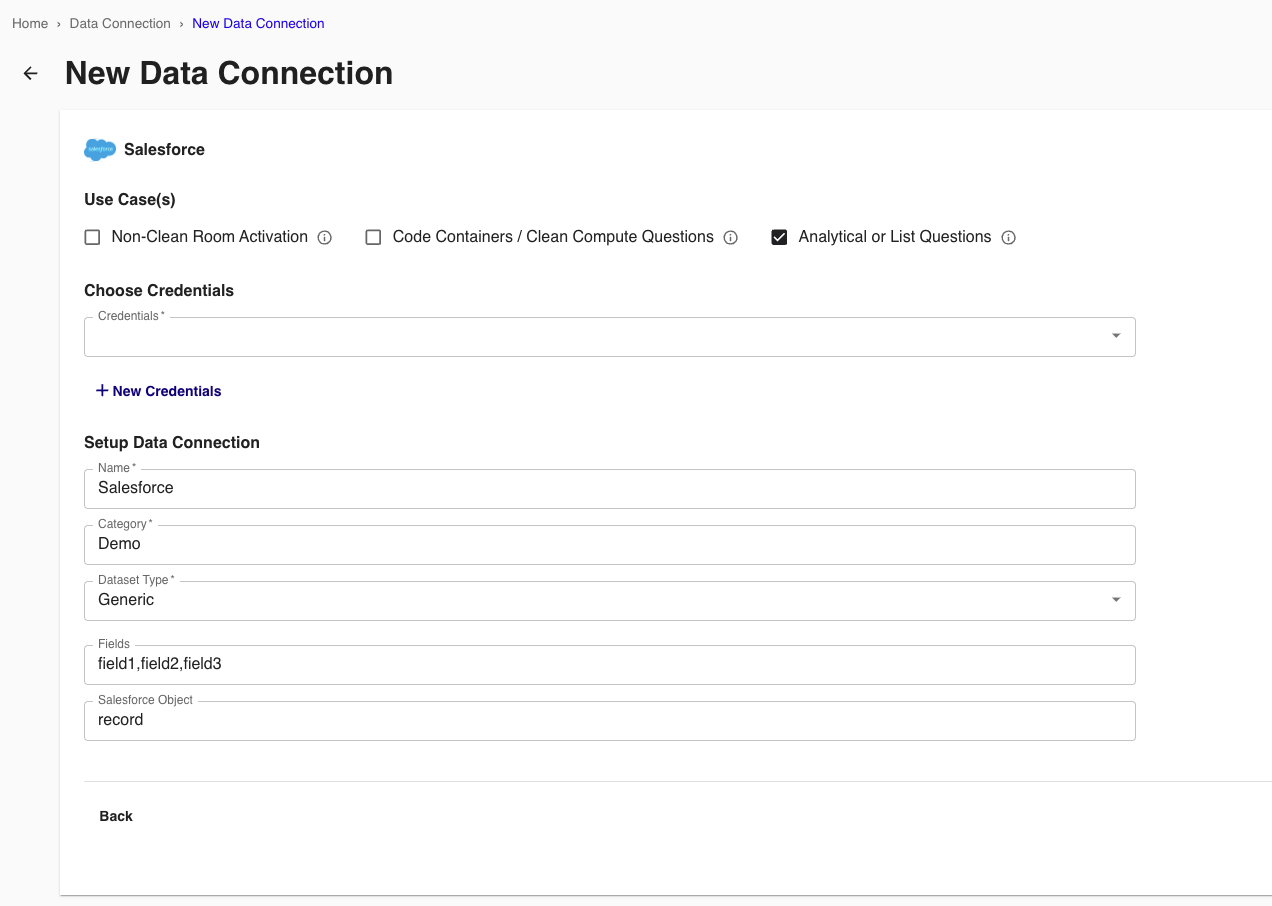Add New Credentials

(158, 391)
